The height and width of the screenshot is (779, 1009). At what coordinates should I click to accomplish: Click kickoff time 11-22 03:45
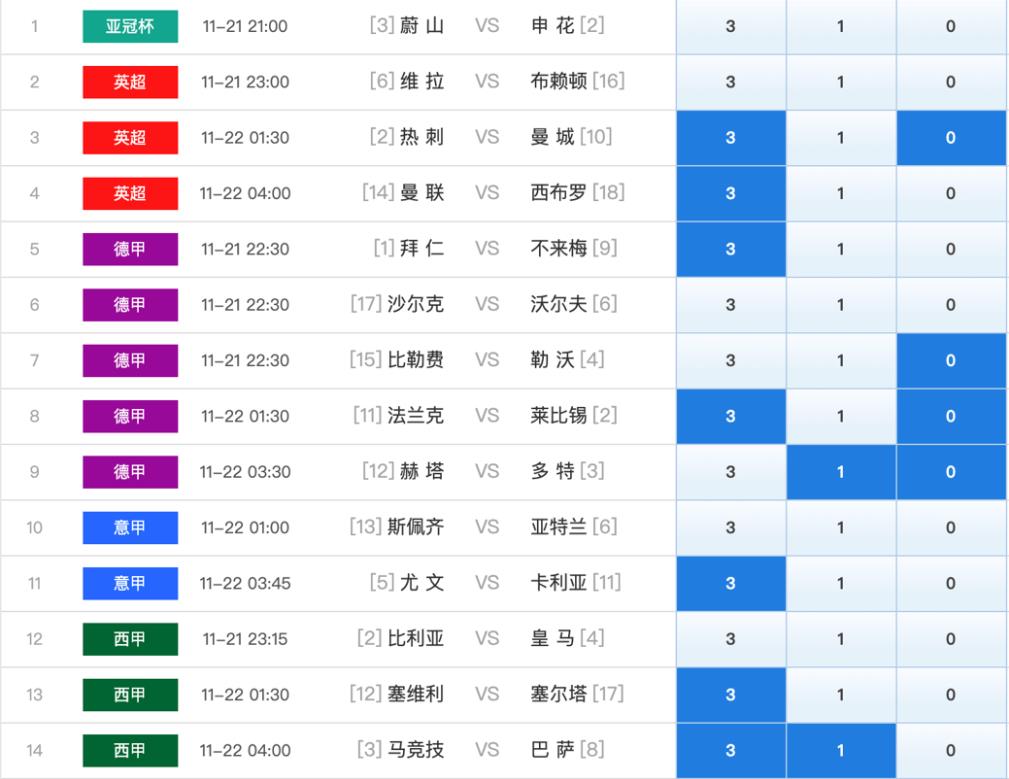245,583
